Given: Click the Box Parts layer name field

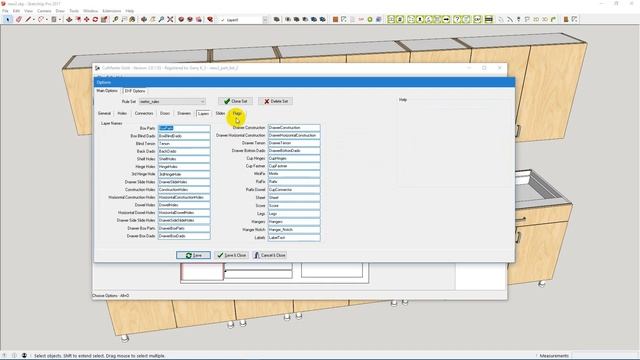Looking at the screenshot, I should (184, 128).
